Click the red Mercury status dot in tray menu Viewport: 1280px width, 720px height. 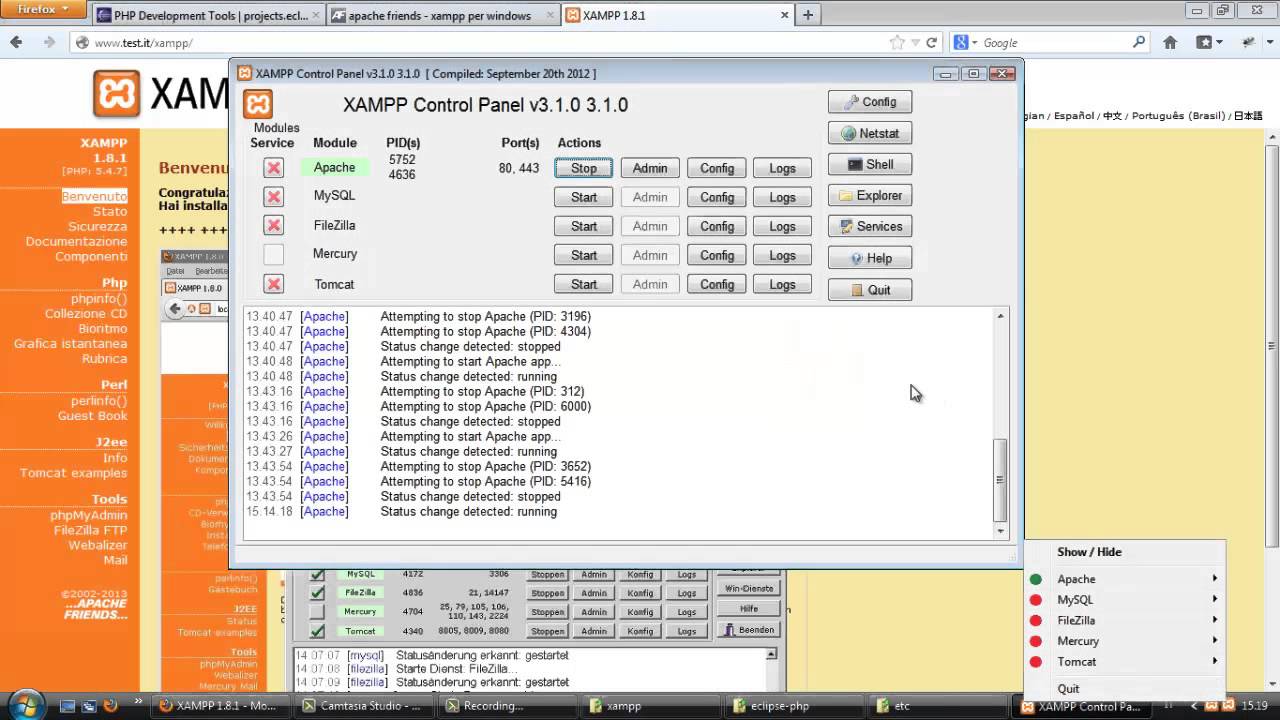1036,641
